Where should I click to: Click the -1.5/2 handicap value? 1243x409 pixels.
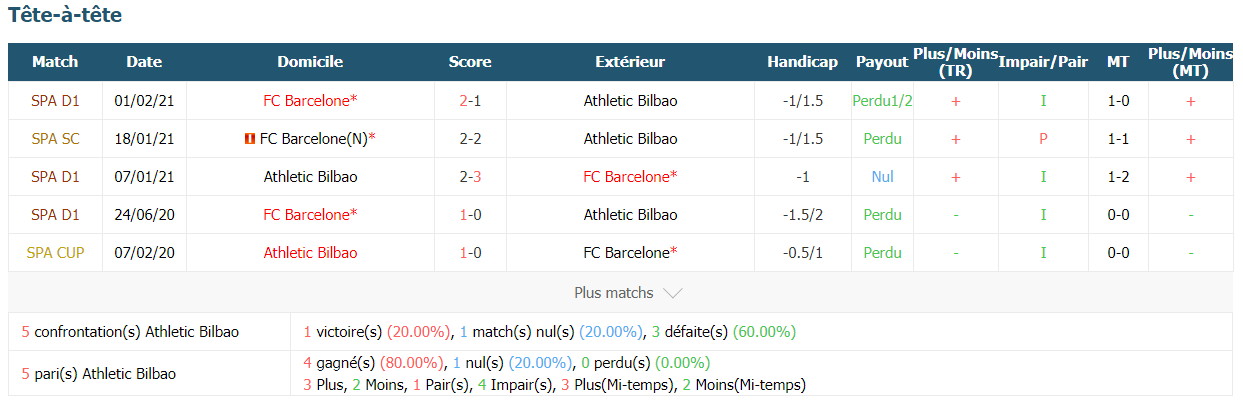(802, 215)
